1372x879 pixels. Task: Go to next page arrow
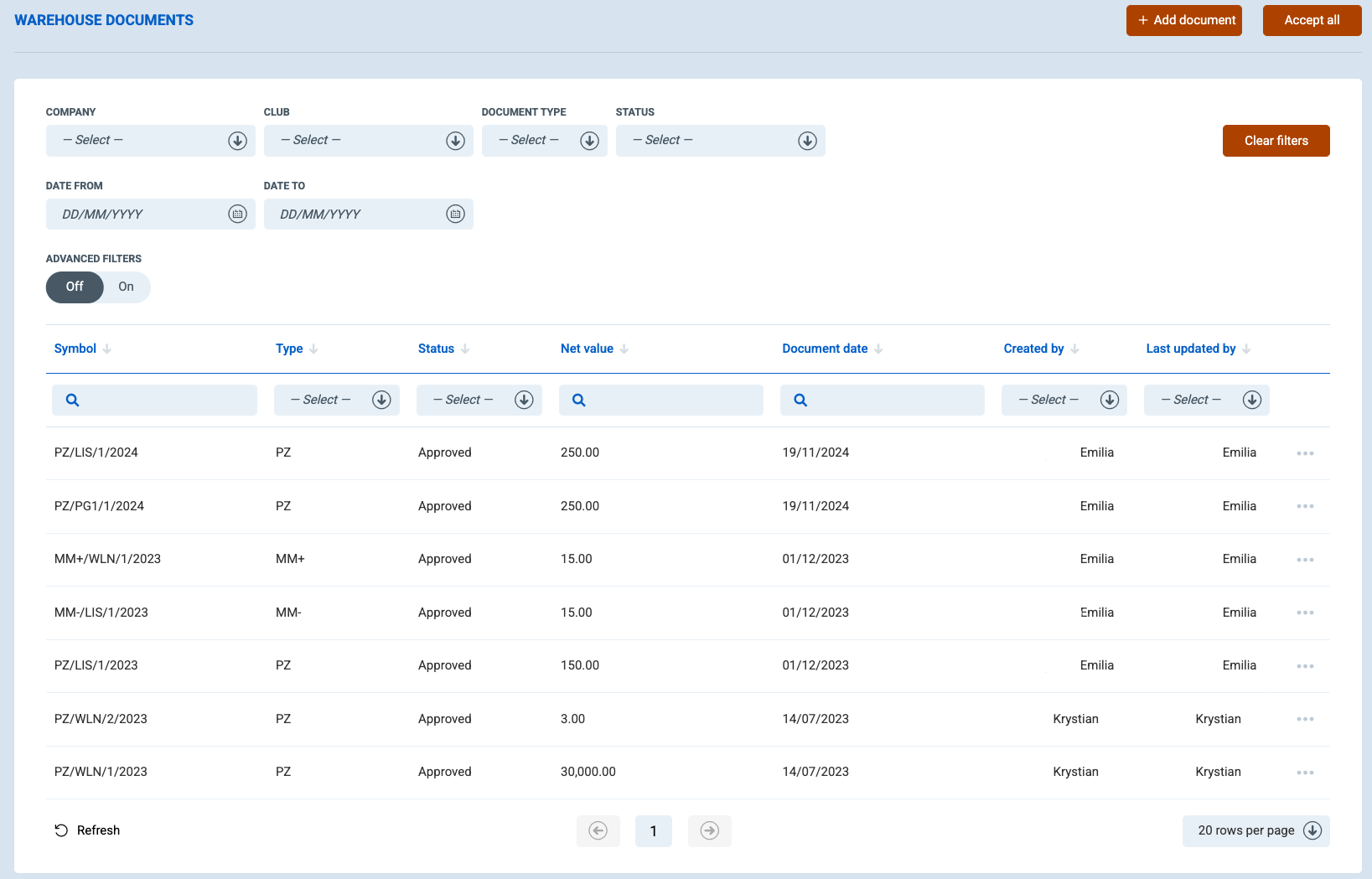pyautogui.click(x=710, y=831)
